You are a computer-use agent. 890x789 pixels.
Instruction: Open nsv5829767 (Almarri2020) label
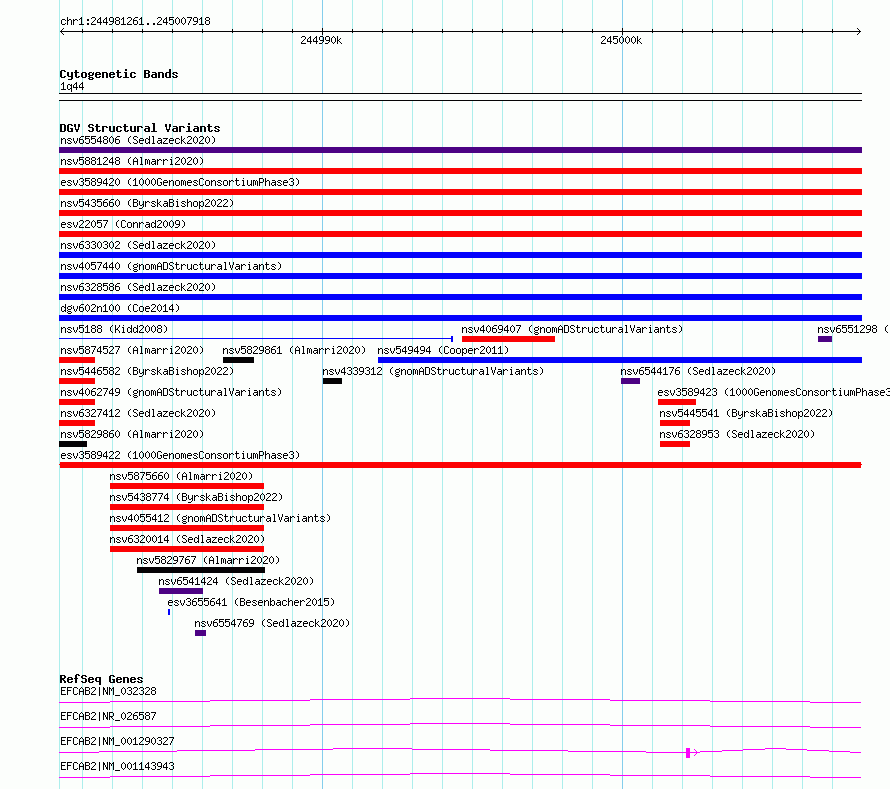pyautogui.click(x=208, y=560)
